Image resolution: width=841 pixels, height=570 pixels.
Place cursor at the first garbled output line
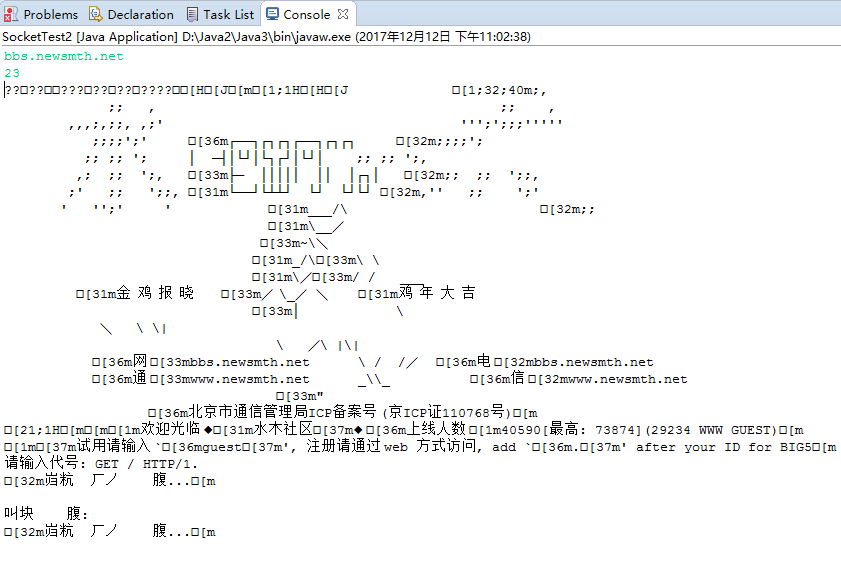click(176, 90)
